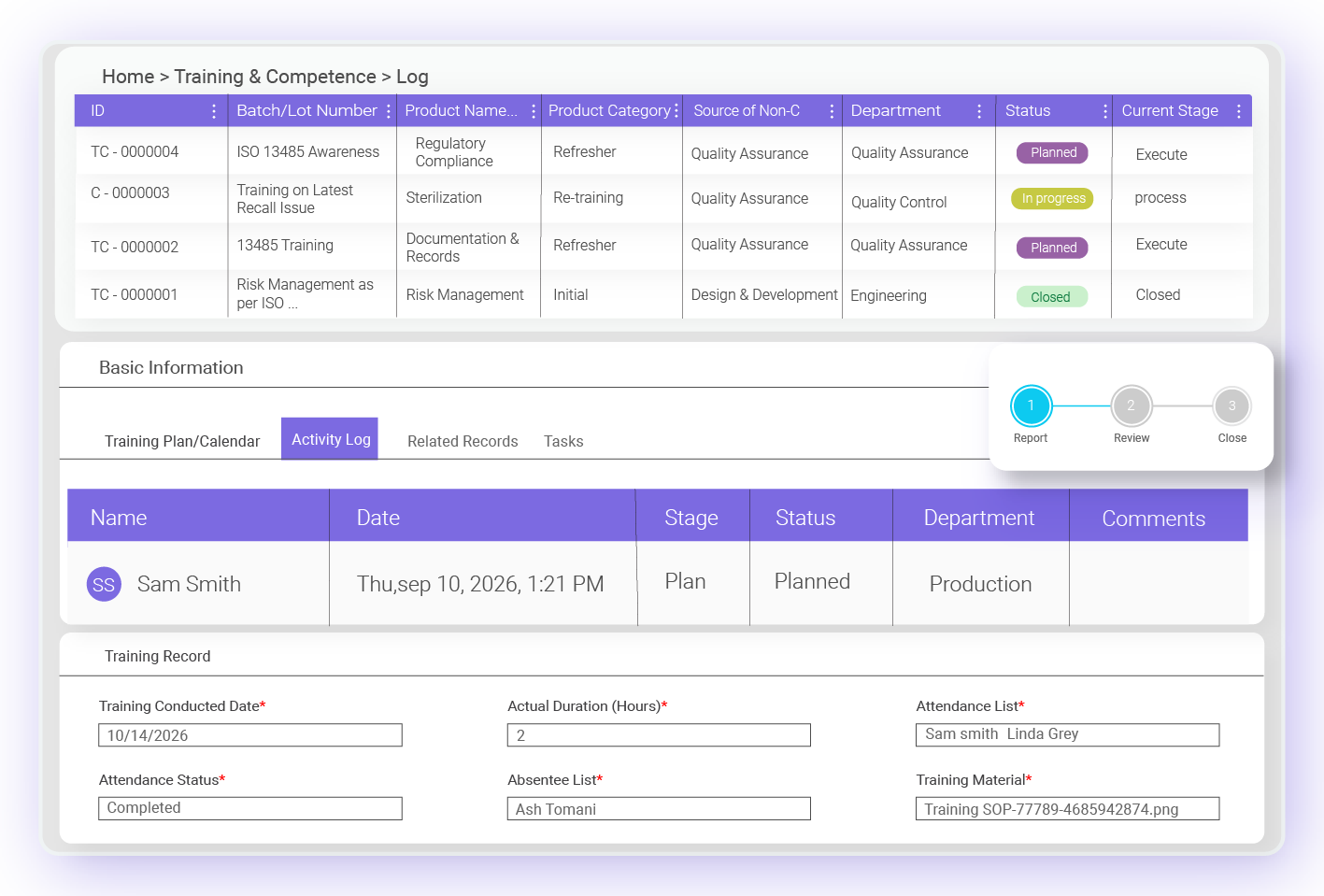Click the Production department cell
Viewport: 1324px width, 896px height.
(x=980, y=584)
